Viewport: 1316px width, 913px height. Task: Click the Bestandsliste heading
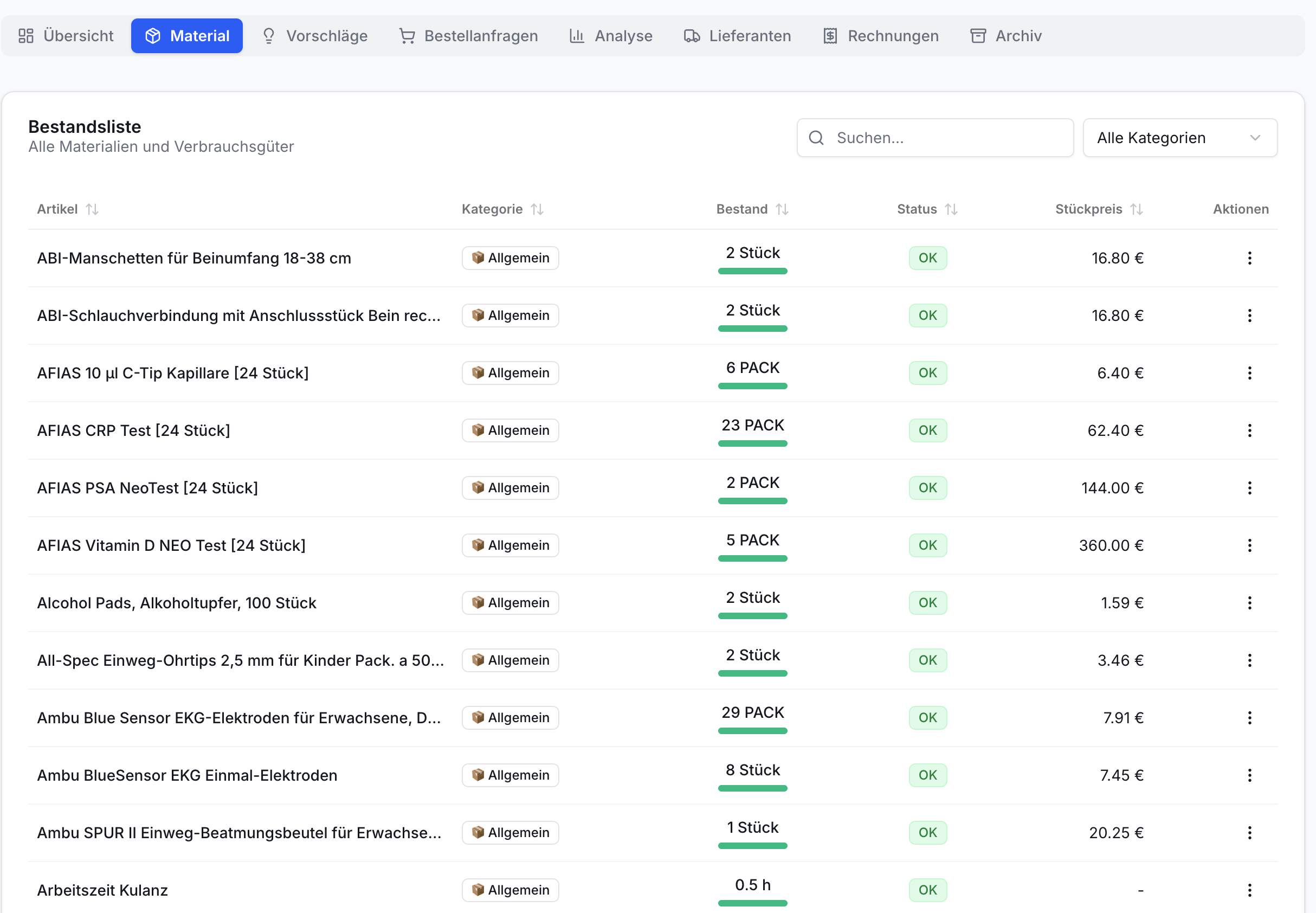click(x=85, y=126)
